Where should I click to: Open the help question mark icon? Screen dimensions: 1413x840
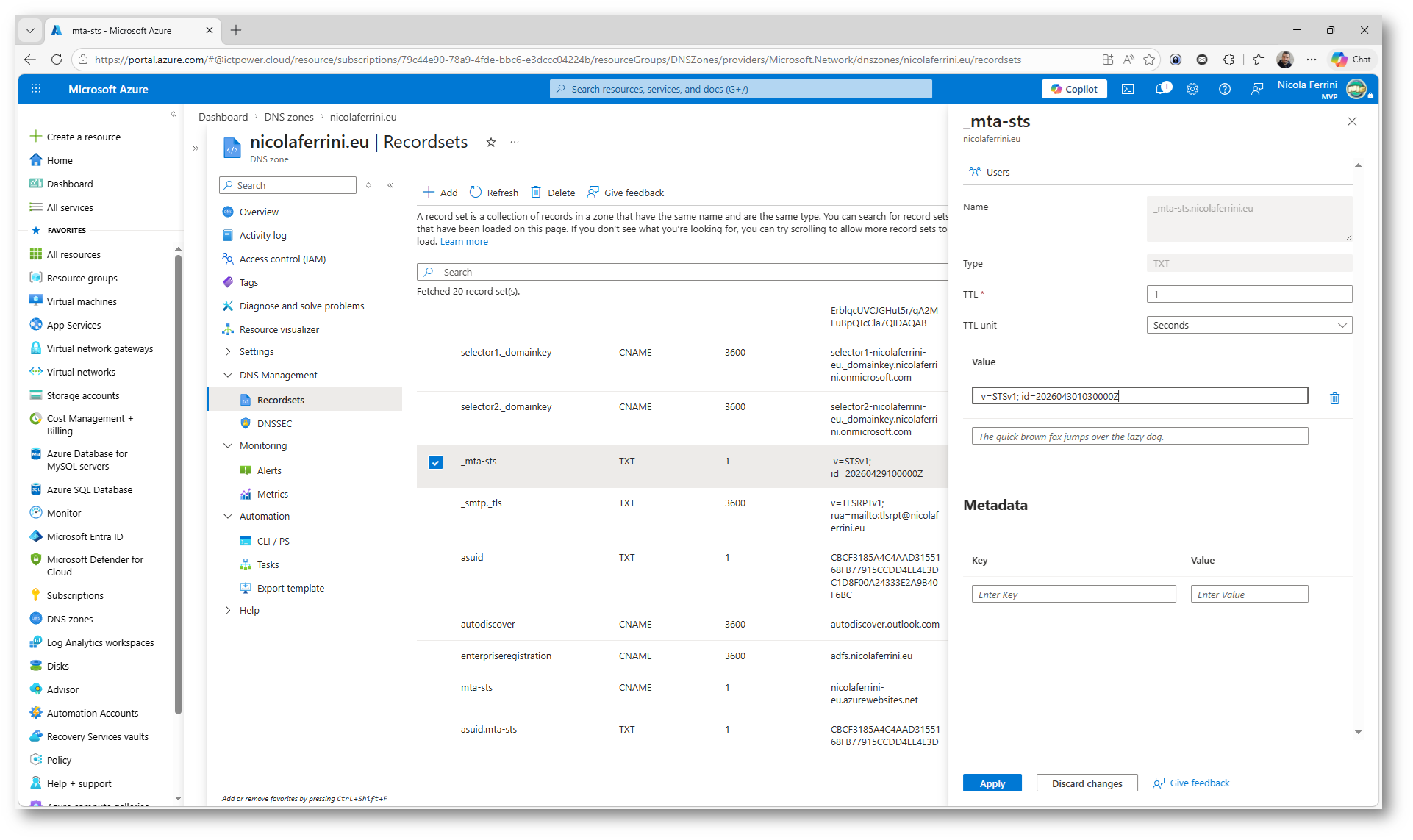(x=1224, y=89)
